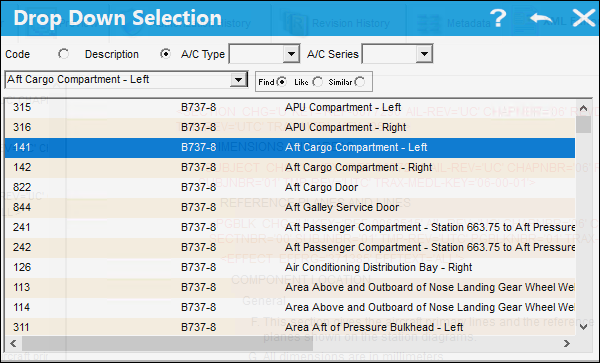The image size is (600, 363).
Task: Open the A/C Type dropdown
Action: pos(291,54)
